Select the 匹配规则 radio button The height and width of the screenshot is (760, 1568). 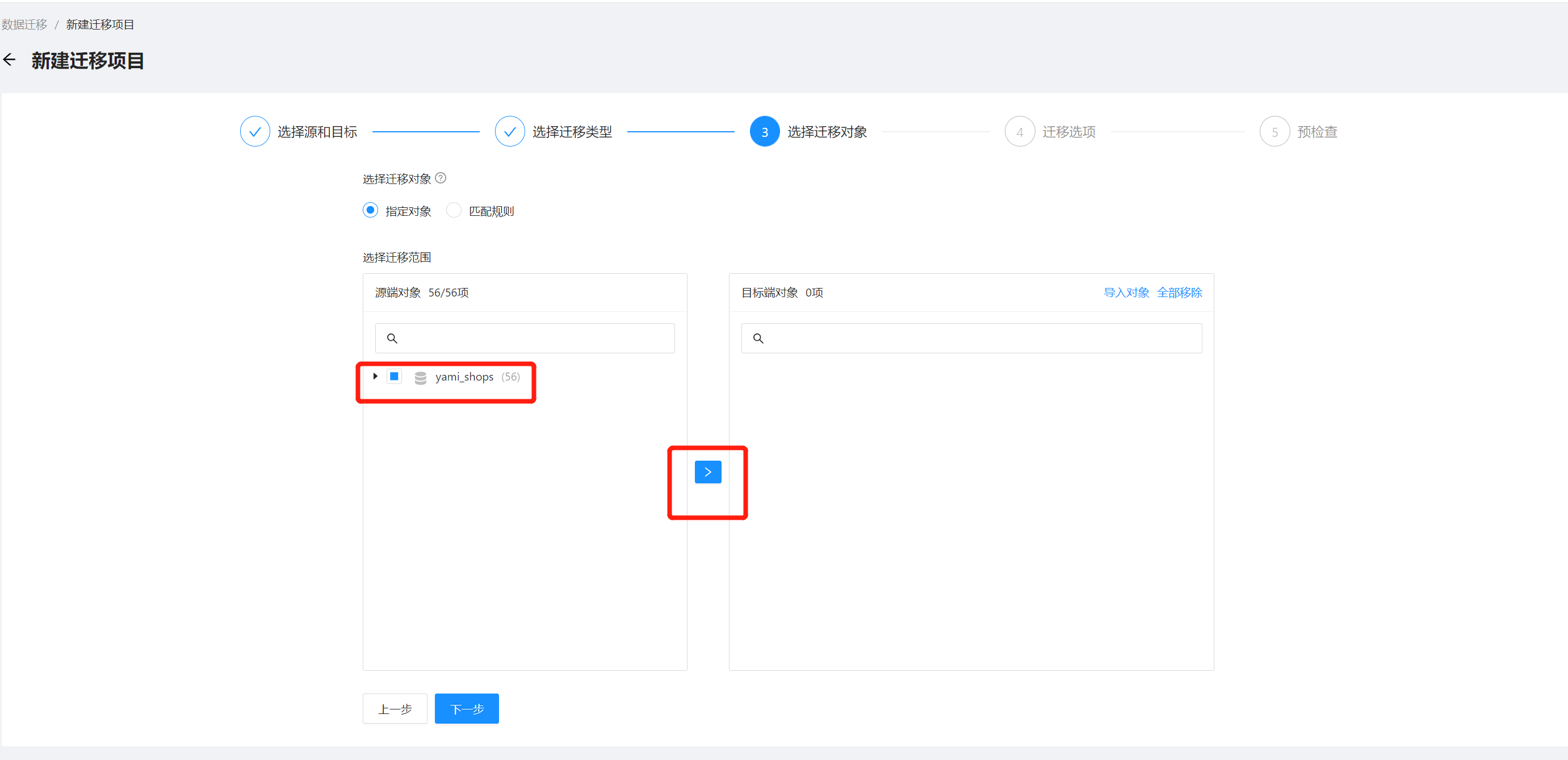point(454,210)
